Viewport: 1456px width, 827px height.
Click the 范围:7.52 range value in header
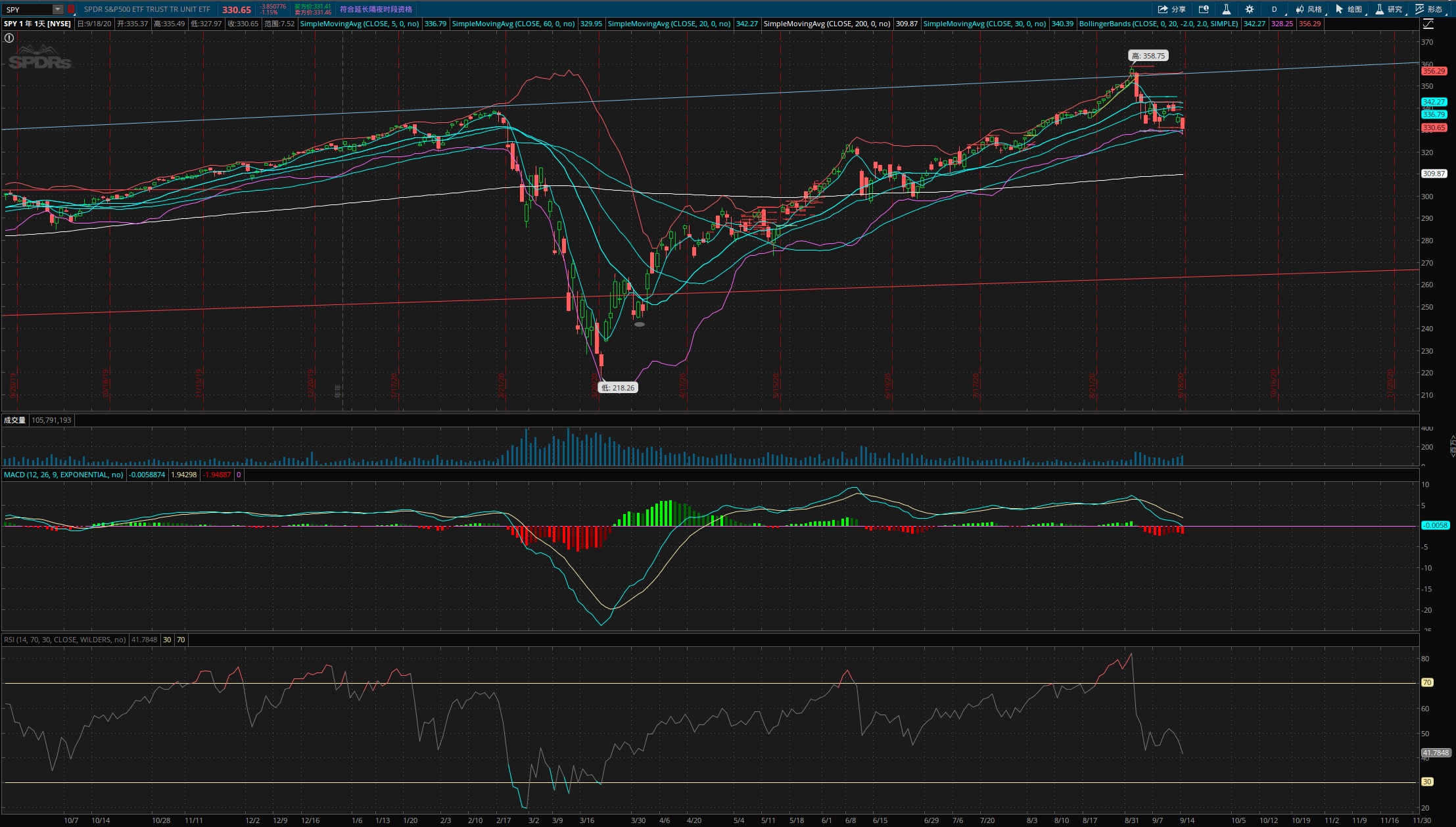coord(279,24)
